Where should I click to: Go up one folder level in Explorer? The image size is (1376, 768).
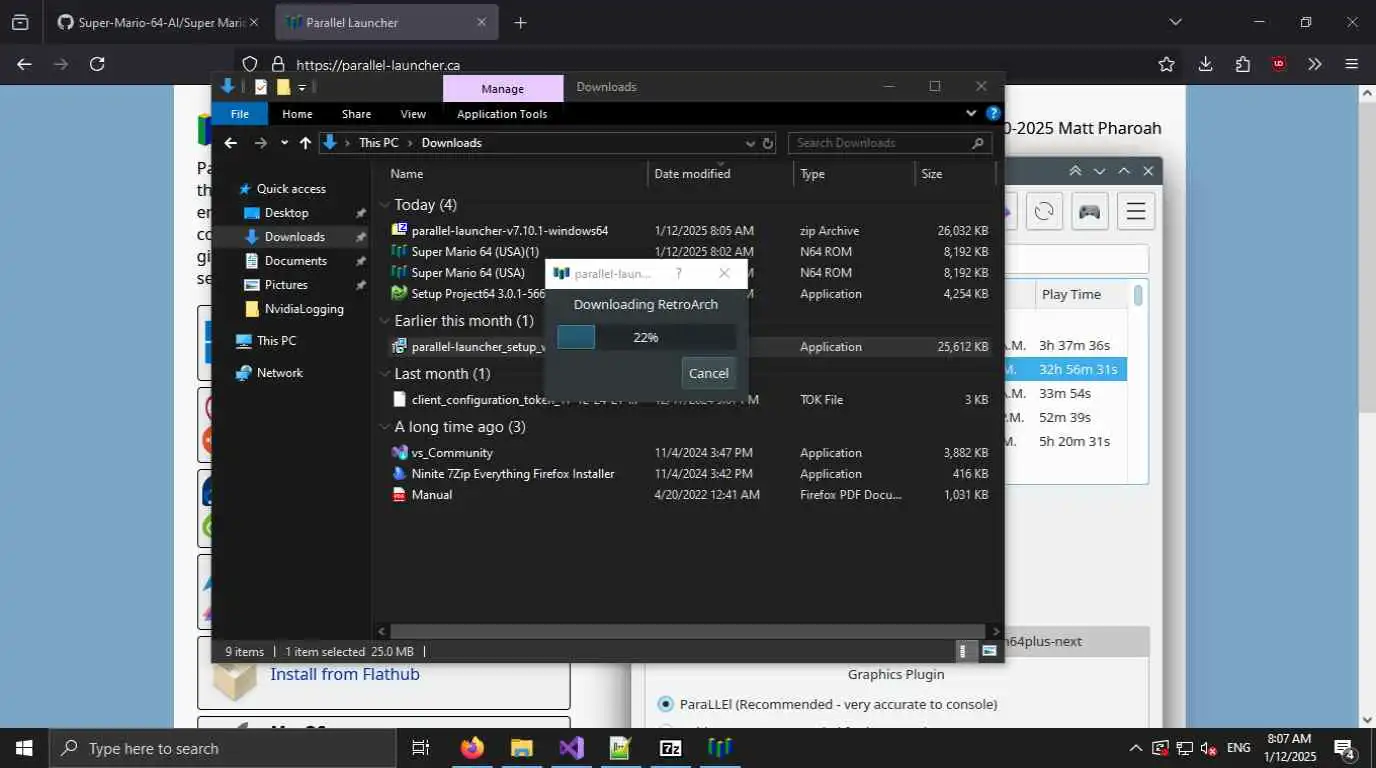pyautogui.click(x=305, y=143)
